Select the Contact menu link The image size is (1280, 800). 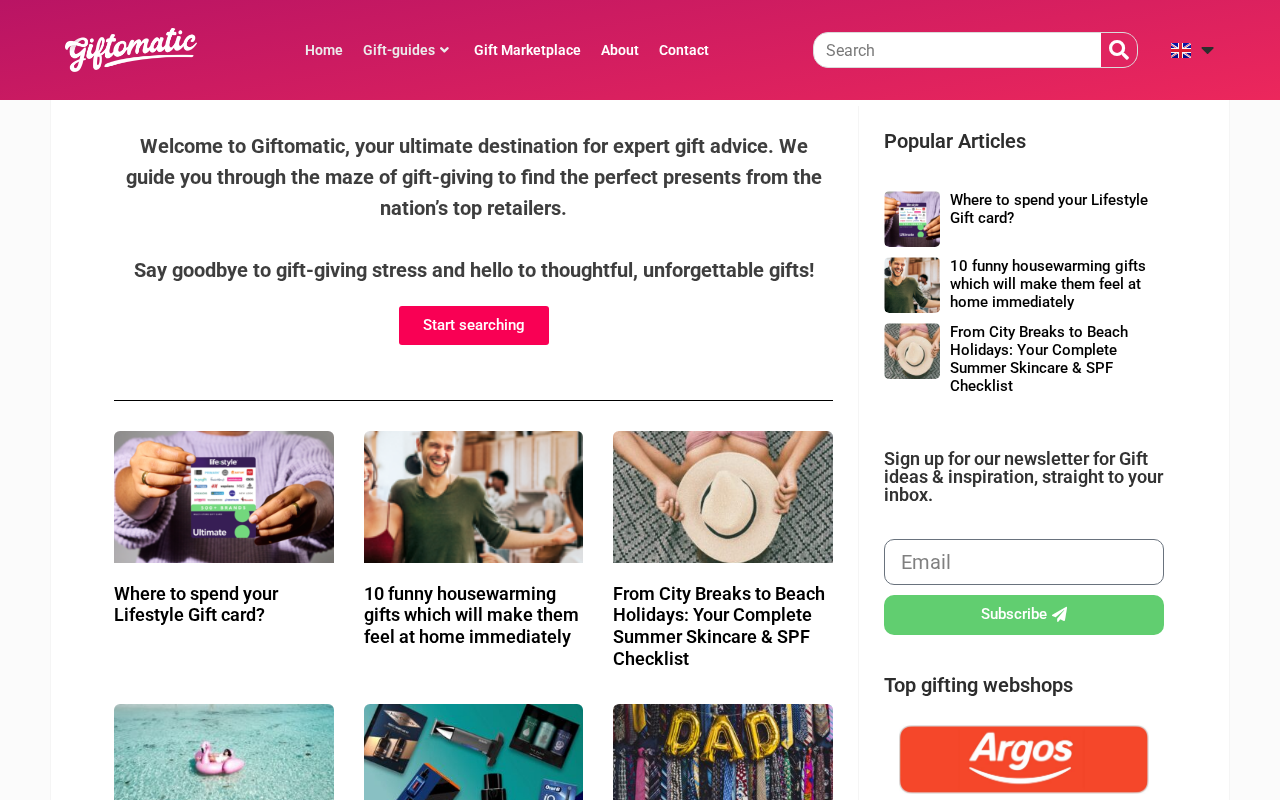[x=684, y=50]
